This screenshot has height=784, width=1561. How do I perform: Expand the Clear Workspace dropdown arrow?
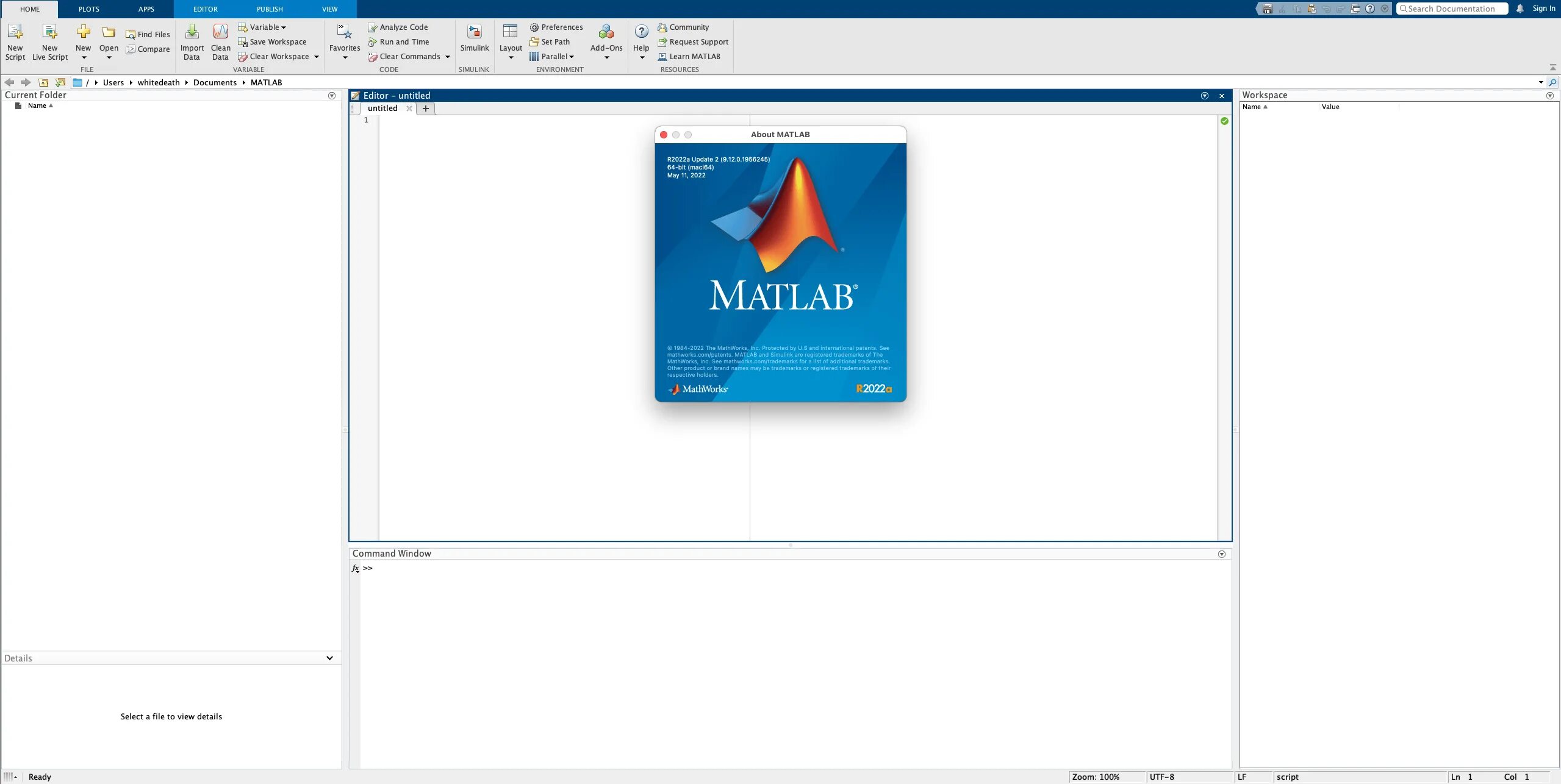pos(317,57)
